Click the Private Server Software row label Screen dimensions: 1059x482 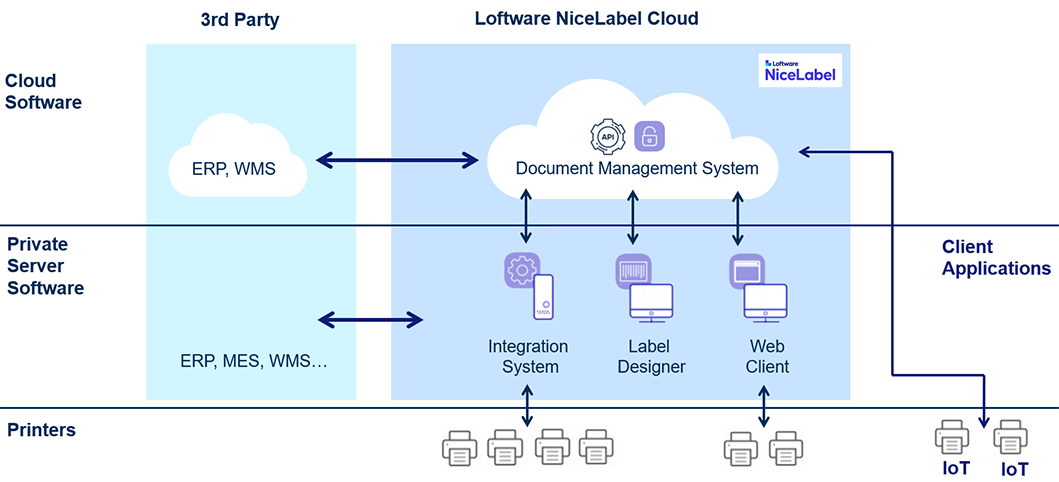[x=45, y=266]
